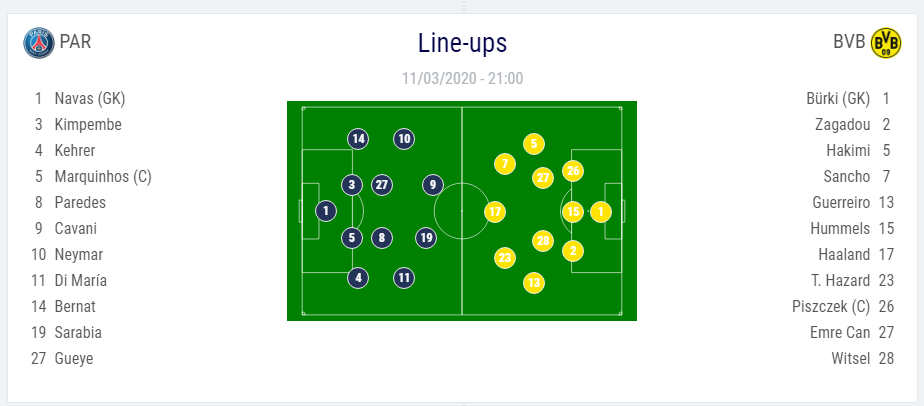Click the Line-ups heading

(x=463, y=43)
